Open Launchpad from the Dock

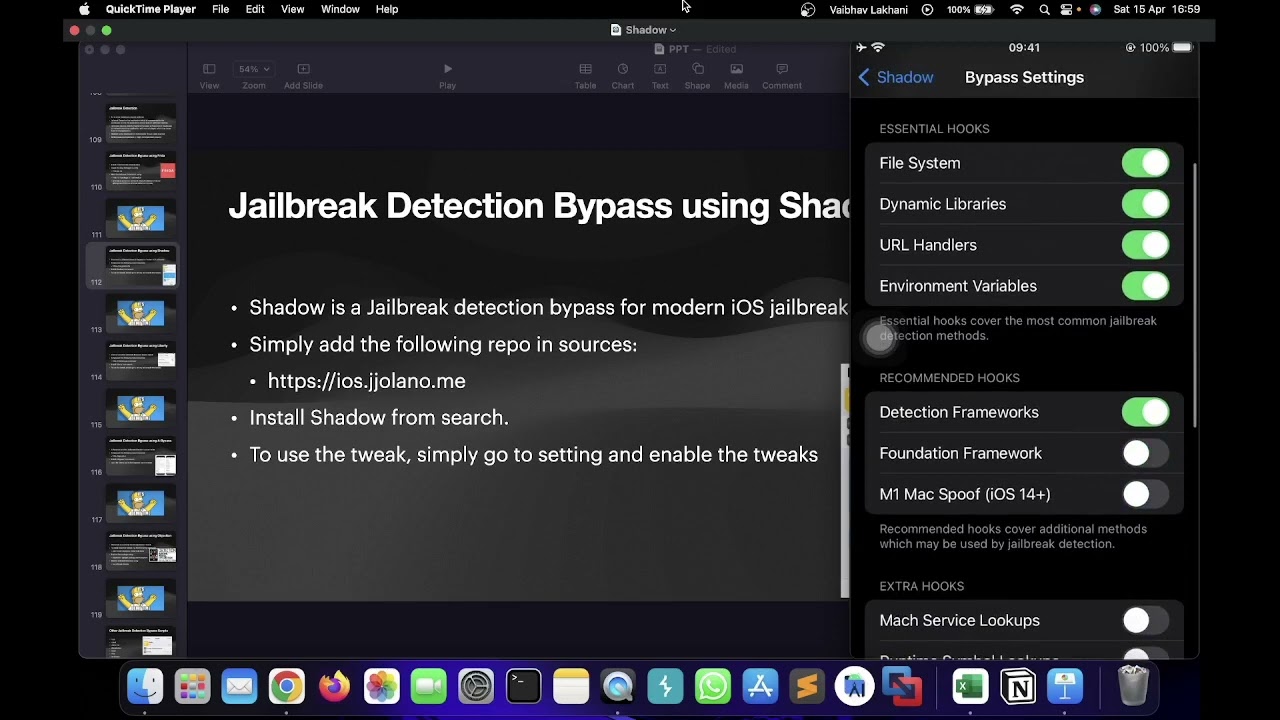[192, 687]
